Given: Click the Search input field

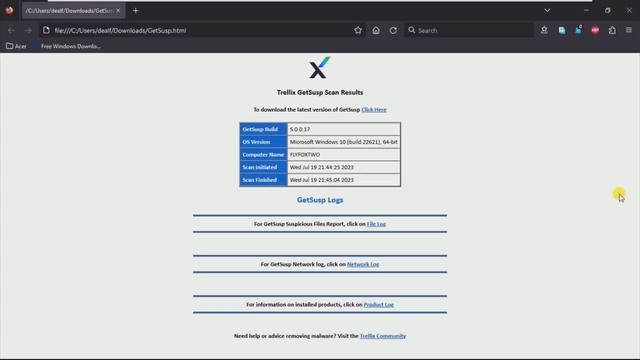Looking at the screenshot, I should (x=469, y=30).
